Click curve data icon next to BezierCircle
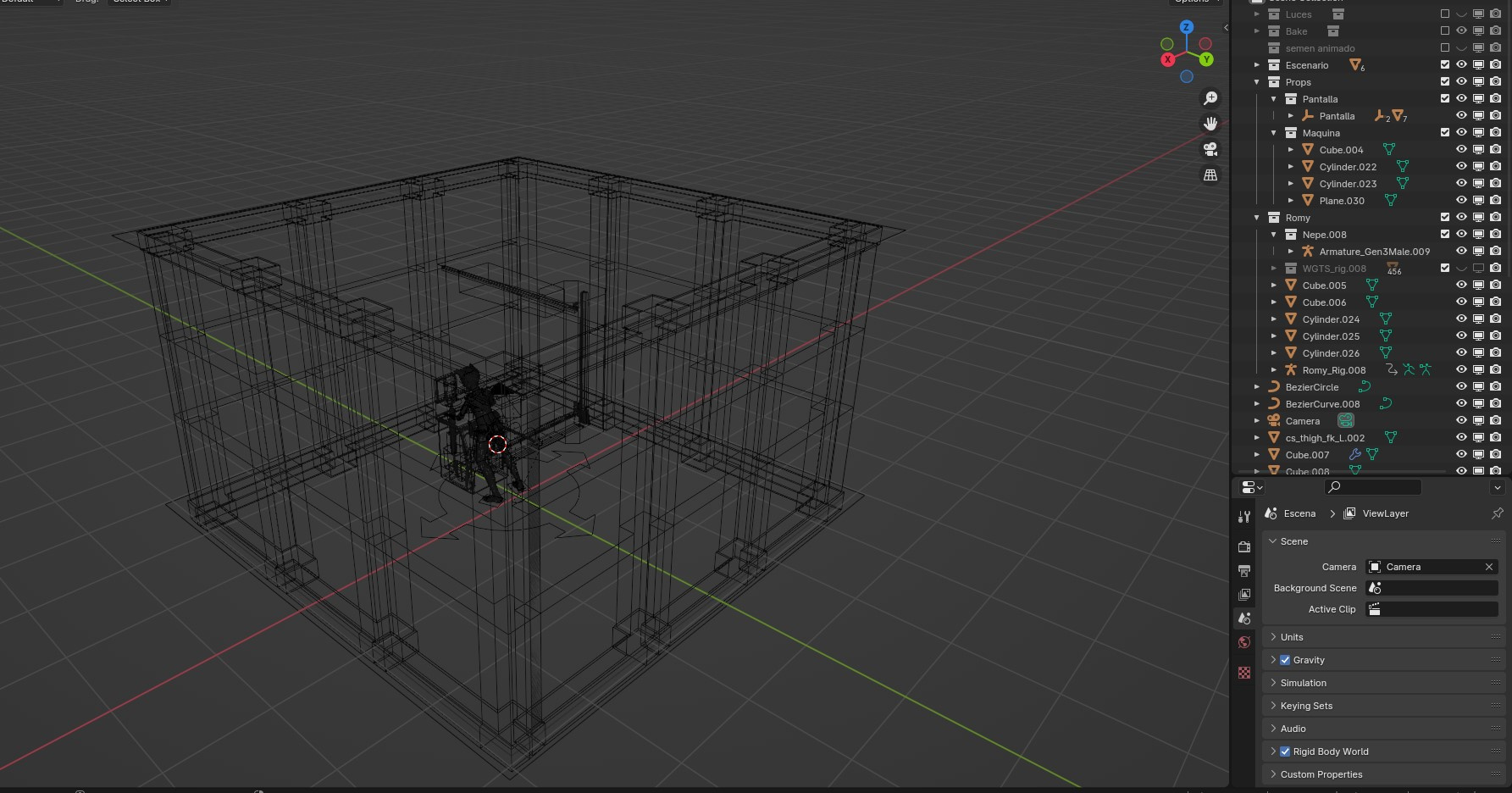This screenshot has height=793, width=1512. point(1365,387)
